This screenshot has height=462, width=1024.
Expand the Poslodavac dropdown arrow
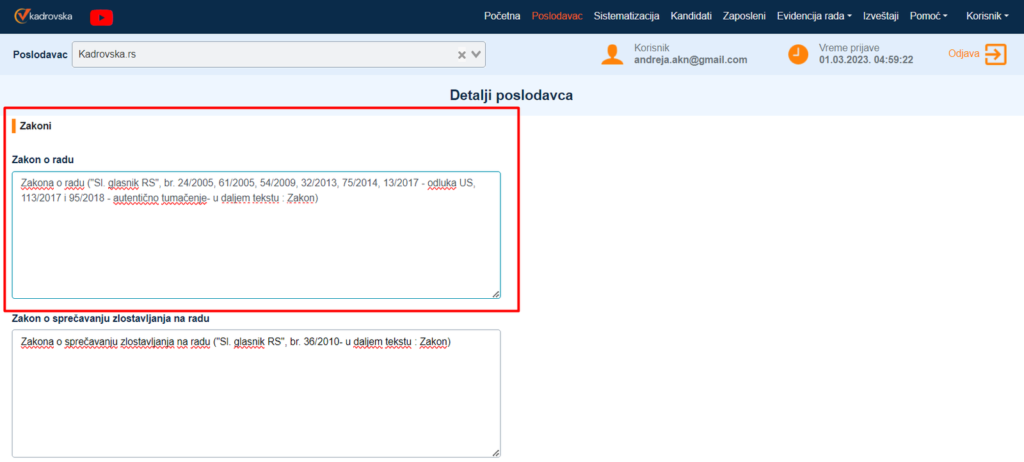click(x=477, y=55)
